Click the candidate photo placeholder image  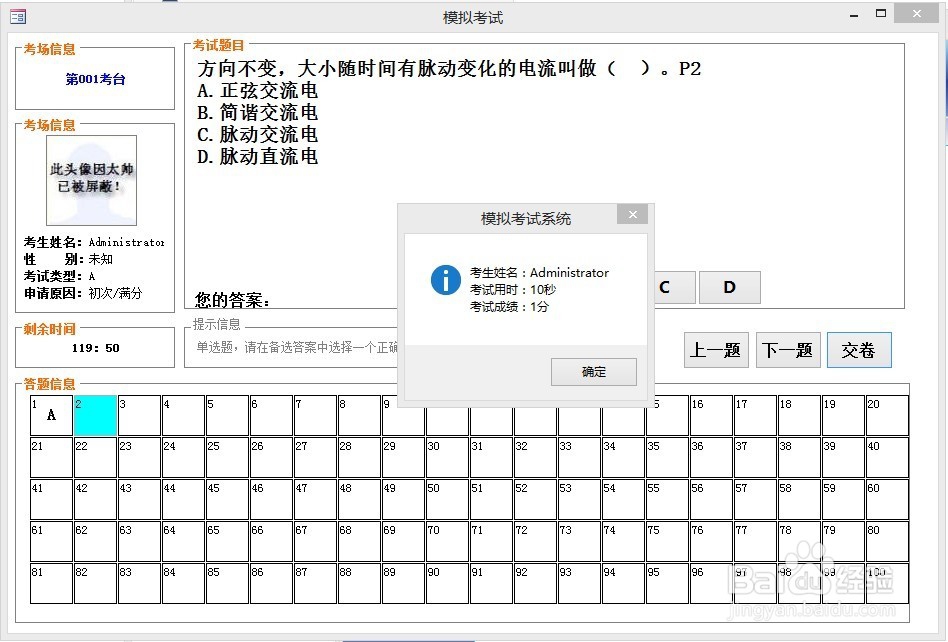click(x=91, y=181)
